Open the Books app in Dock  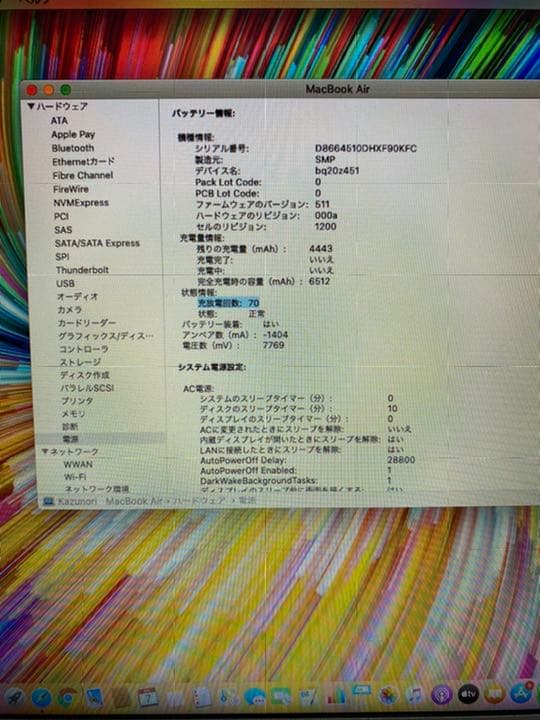pyautogui.click(x=495, y=693)
